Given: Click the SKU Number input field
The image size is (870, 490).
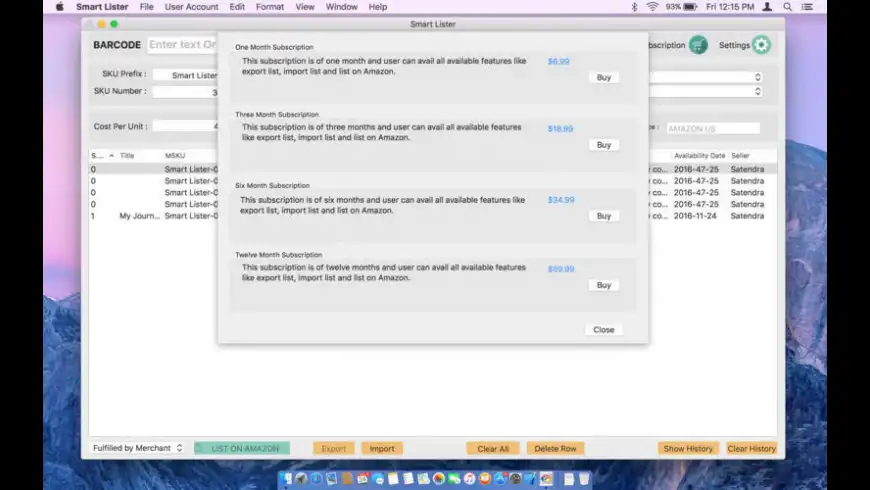Looking at the screenshot, I should (185, 92).
